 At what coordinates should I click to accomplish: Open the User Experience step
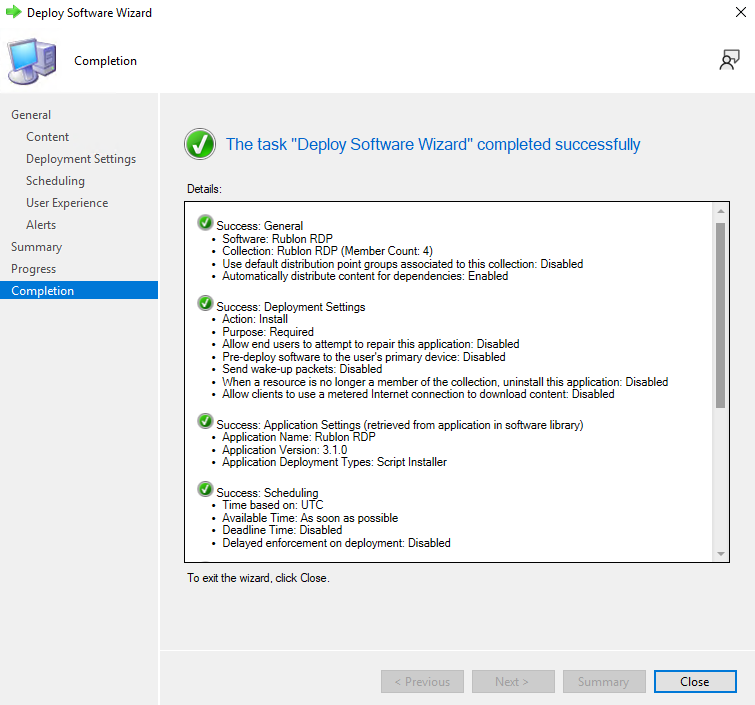(67, 203)
